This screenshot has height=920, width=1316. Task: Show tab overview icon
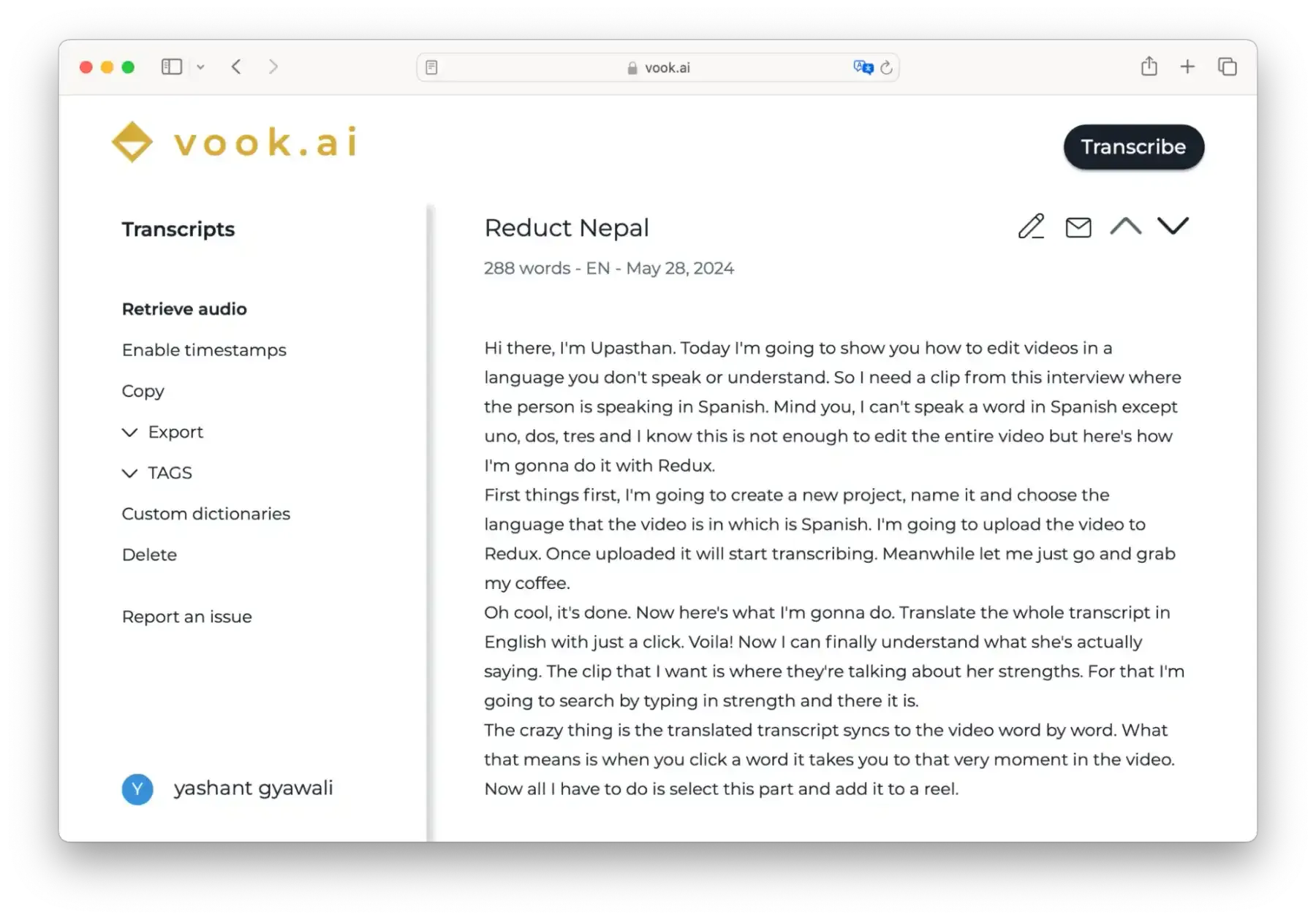click(1227, 66)
